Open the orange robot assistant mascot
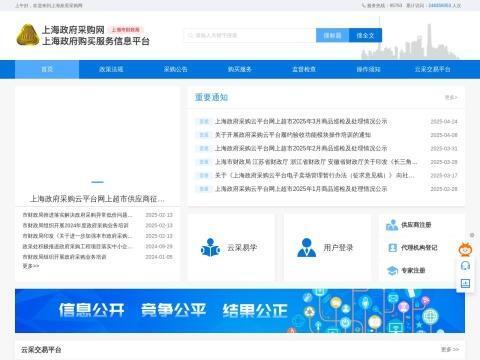The image size is (480, 360). coord(465,249)
